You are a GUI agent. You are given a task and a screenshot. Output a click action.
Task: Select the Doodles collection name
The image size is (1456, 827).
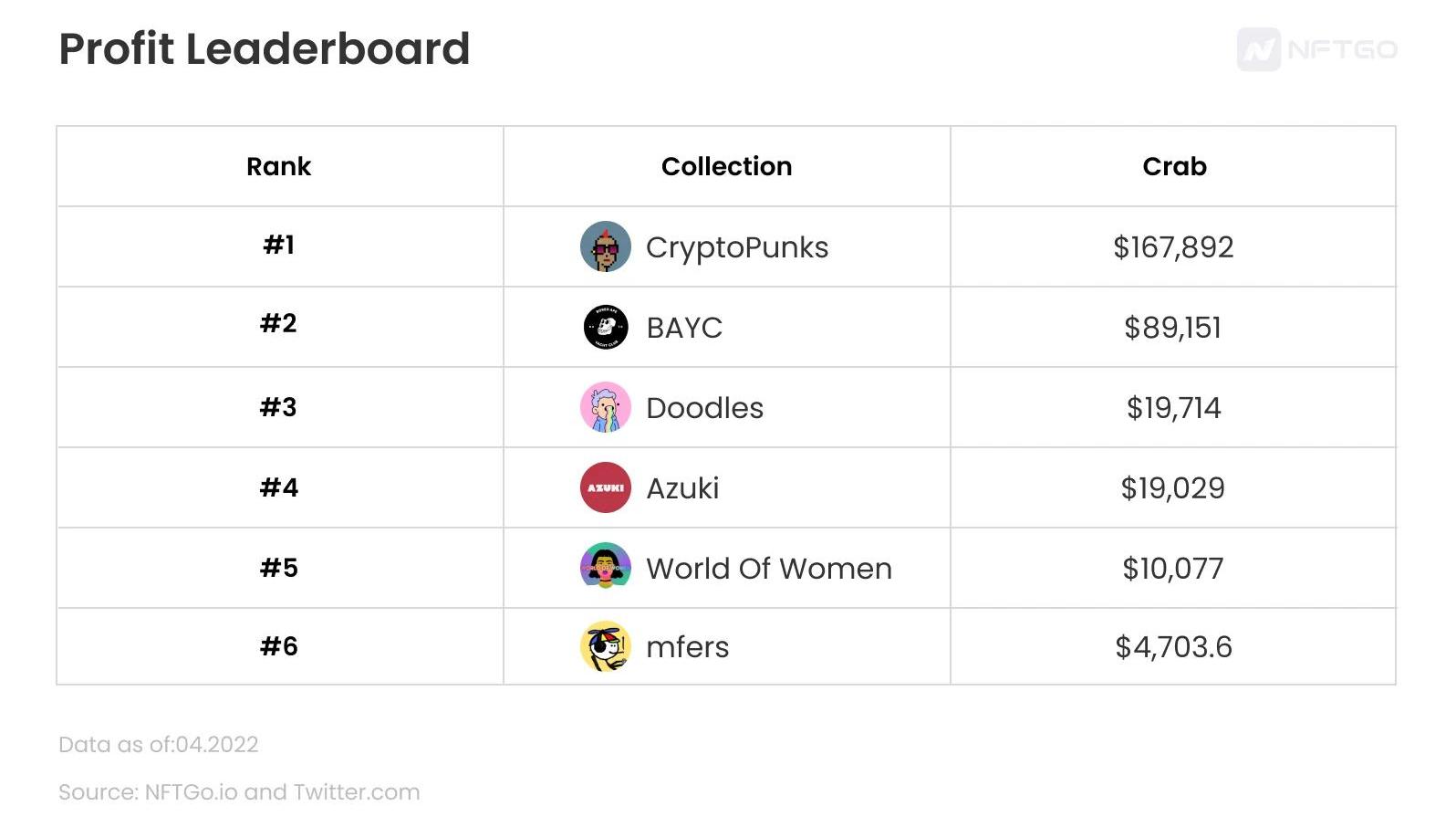(704, 408)
